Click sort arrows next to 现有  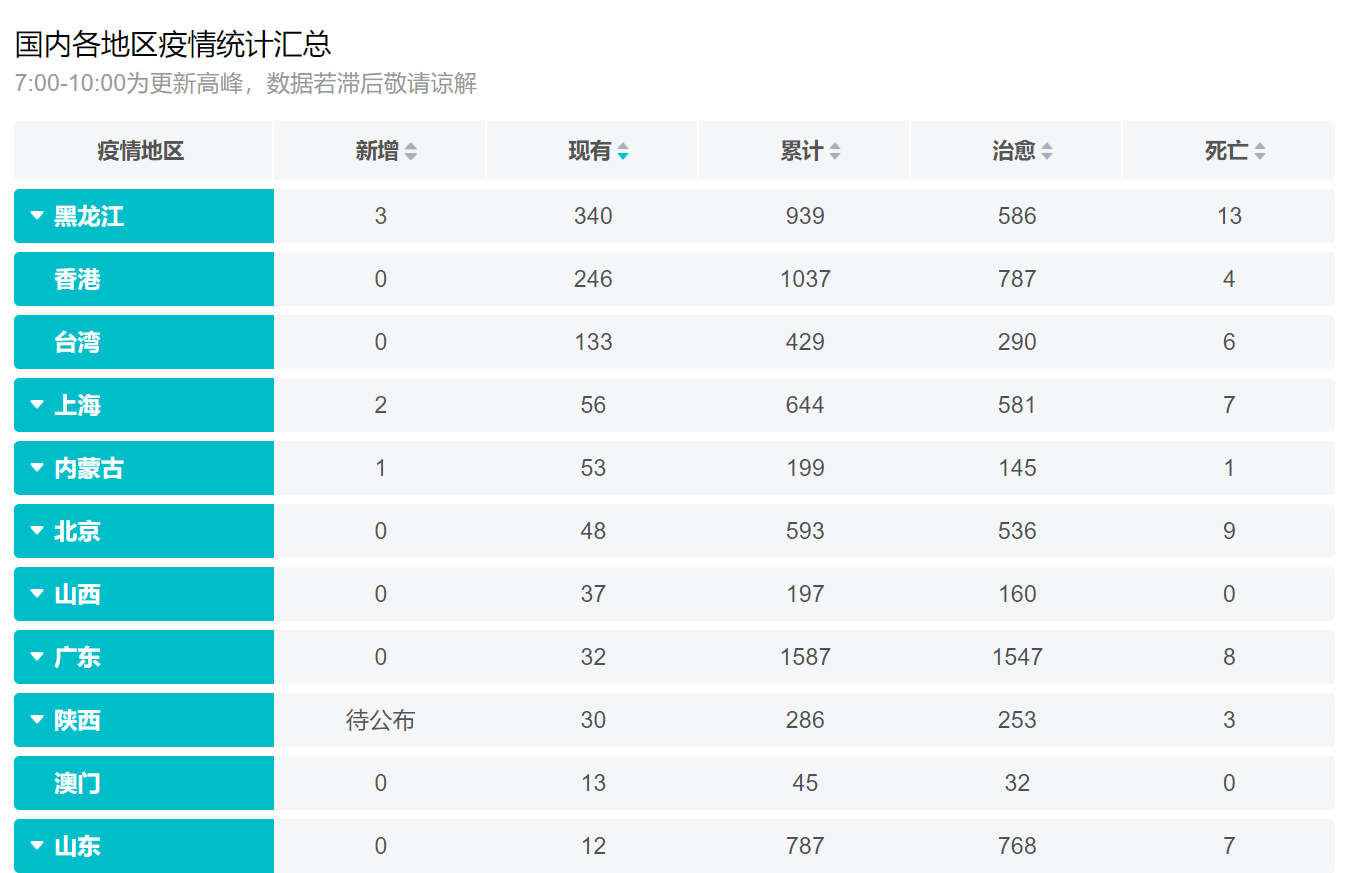pos(623,152)
